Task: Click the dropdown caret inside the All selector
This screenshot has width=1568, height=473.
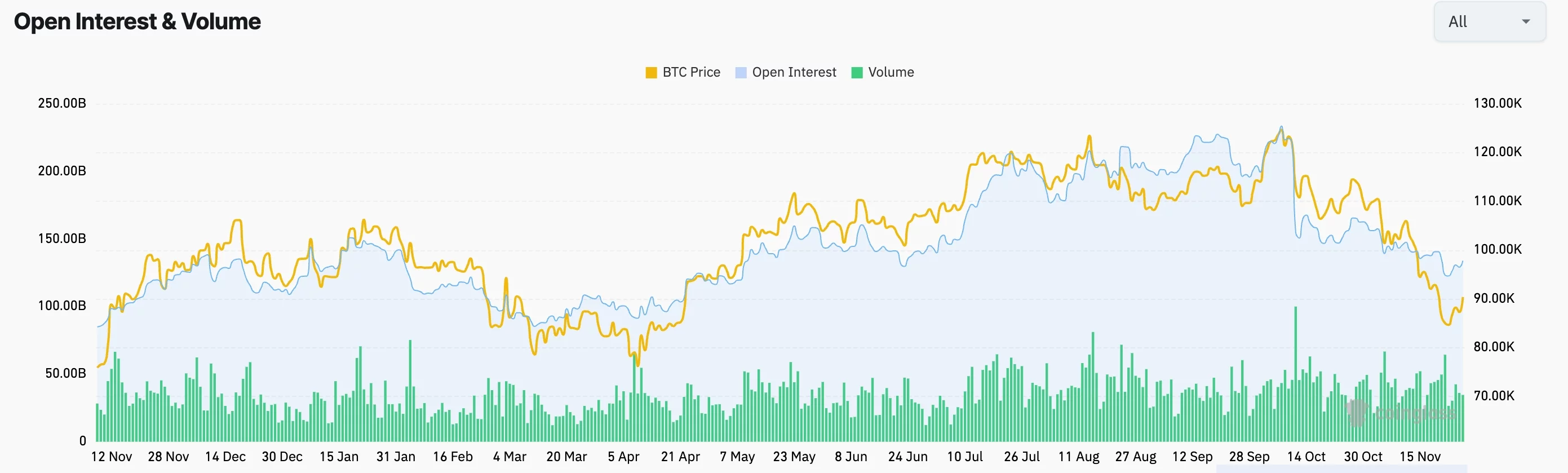Action: point(1526,21)
